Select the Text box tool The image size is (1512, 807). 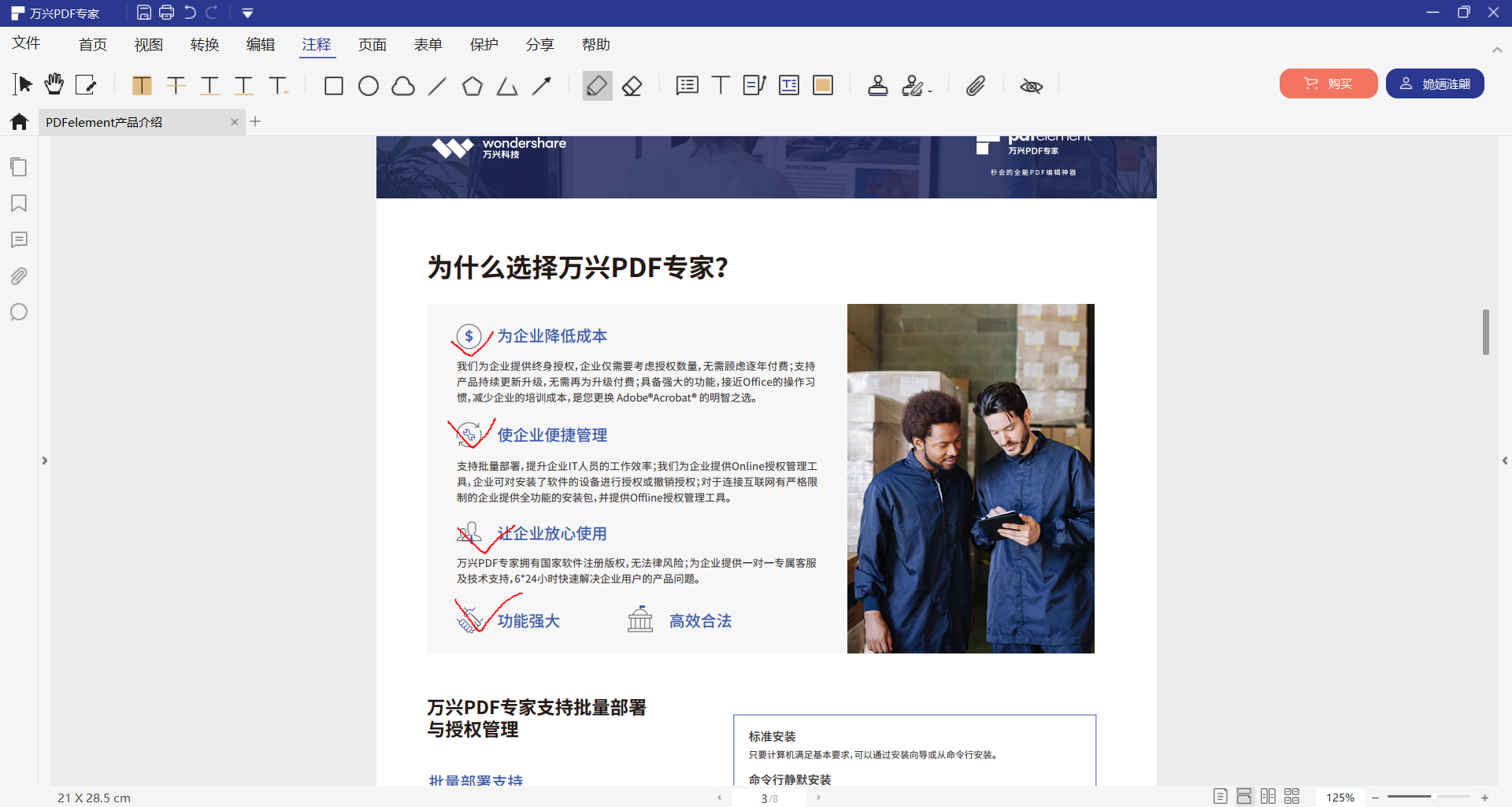click(789, 85)
